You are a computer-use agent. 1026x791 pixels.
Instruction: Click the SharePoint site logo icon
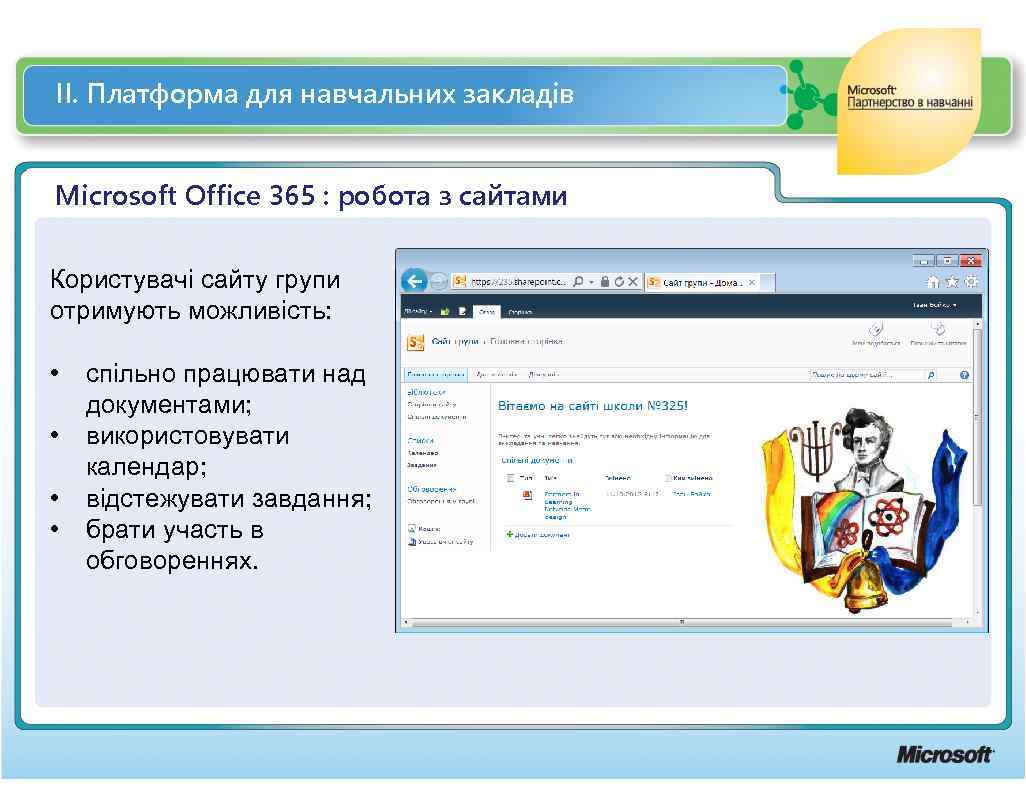pyautogui.click(x=416, y=342)
